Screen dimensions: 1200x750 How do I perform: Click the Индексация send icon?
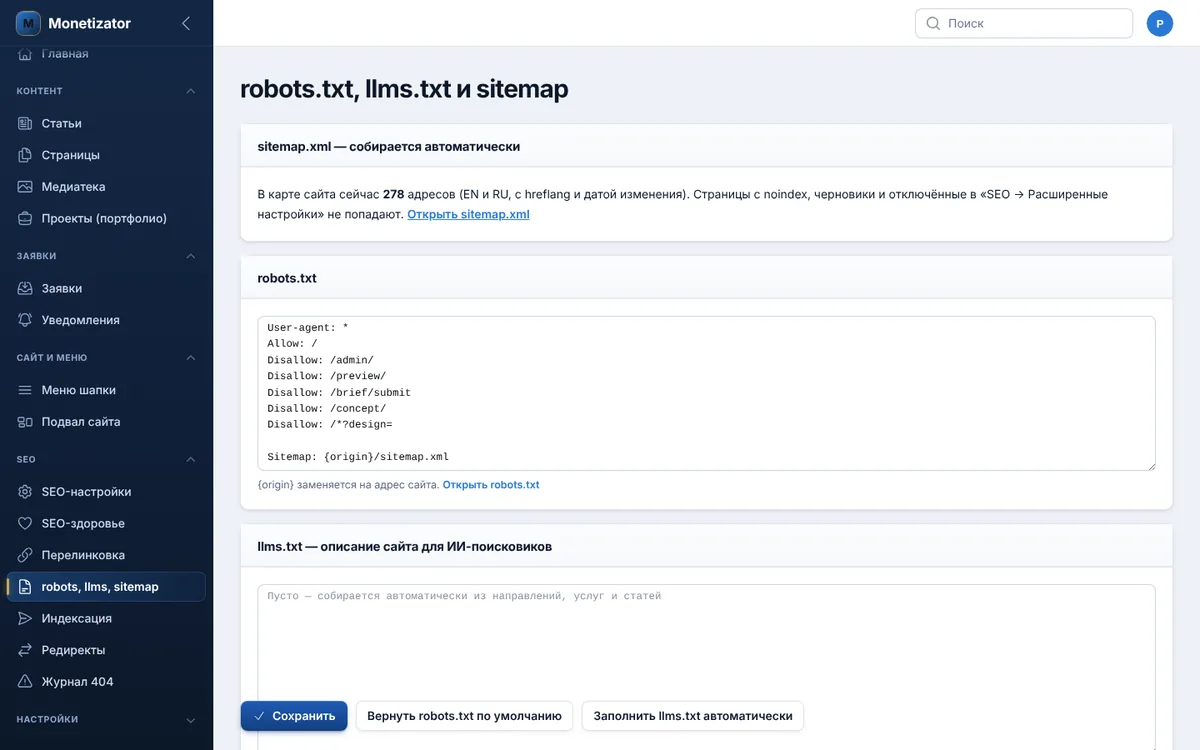[25, 618]
